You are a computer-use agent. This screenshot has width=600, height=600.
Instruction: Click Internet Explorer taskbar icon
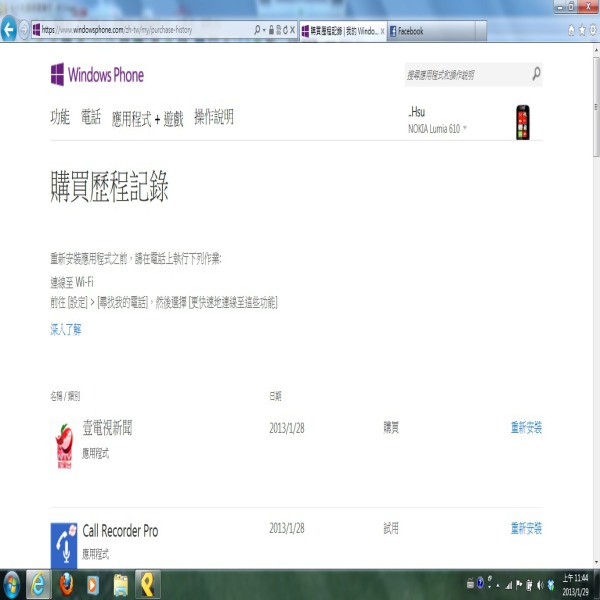38,585
